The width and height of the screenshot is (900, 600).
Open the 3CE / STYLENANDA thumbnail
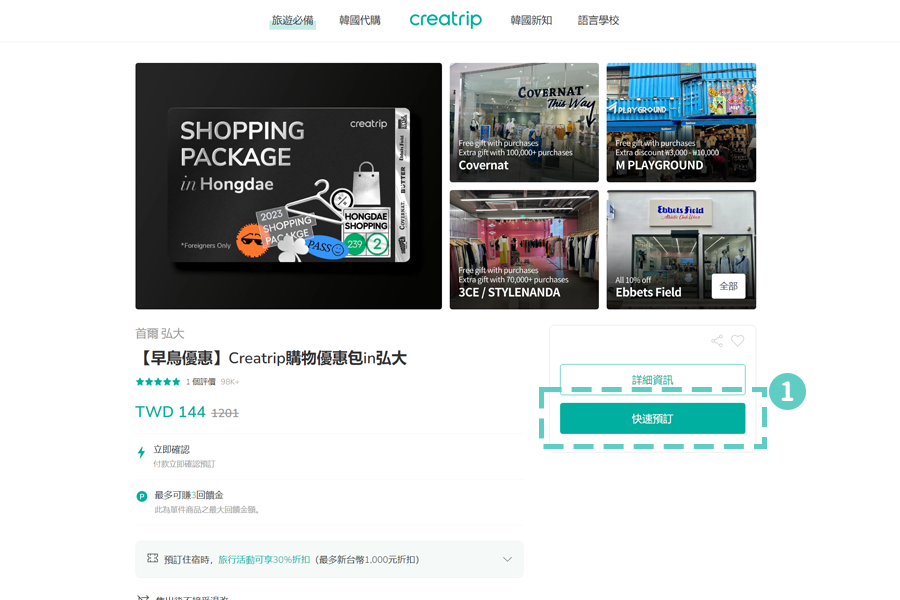tap(524, 249)
